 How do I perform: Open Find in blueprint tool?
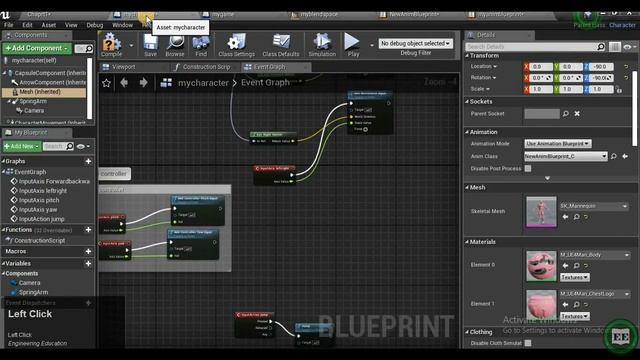coord(200,44)
